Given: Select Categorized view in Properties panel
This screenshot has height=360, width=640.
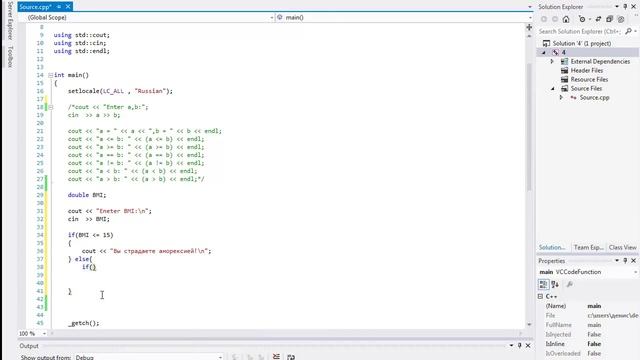Looking at the screenshot, I should (x=543, y=284).
